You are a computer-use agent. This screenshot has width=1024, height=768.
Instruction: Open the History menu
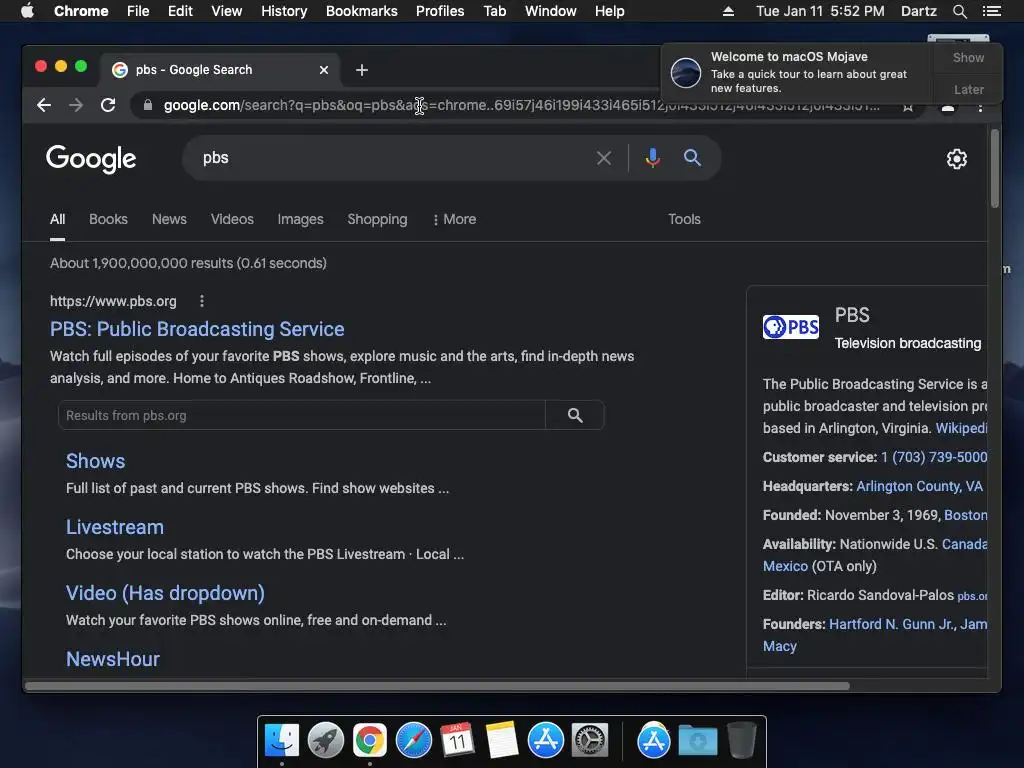click(284, 11)
